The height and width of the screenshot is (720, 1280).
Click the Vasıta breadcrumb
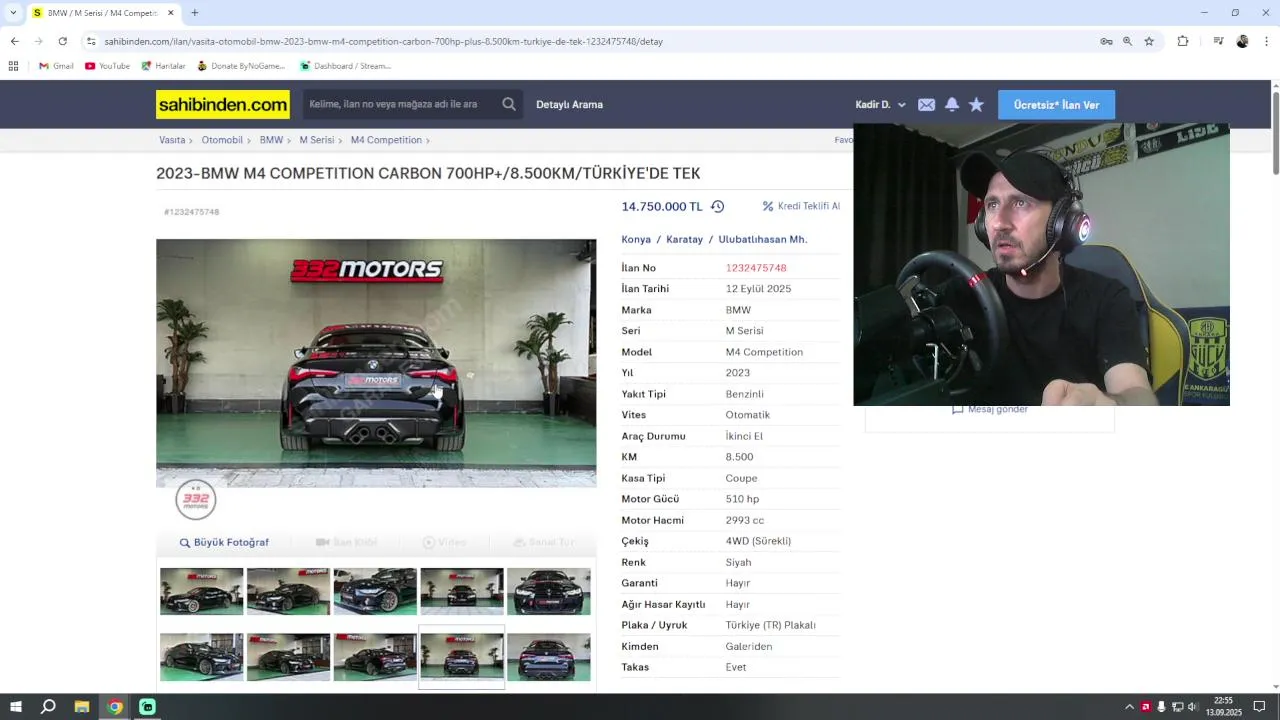[x=172, y=140]
